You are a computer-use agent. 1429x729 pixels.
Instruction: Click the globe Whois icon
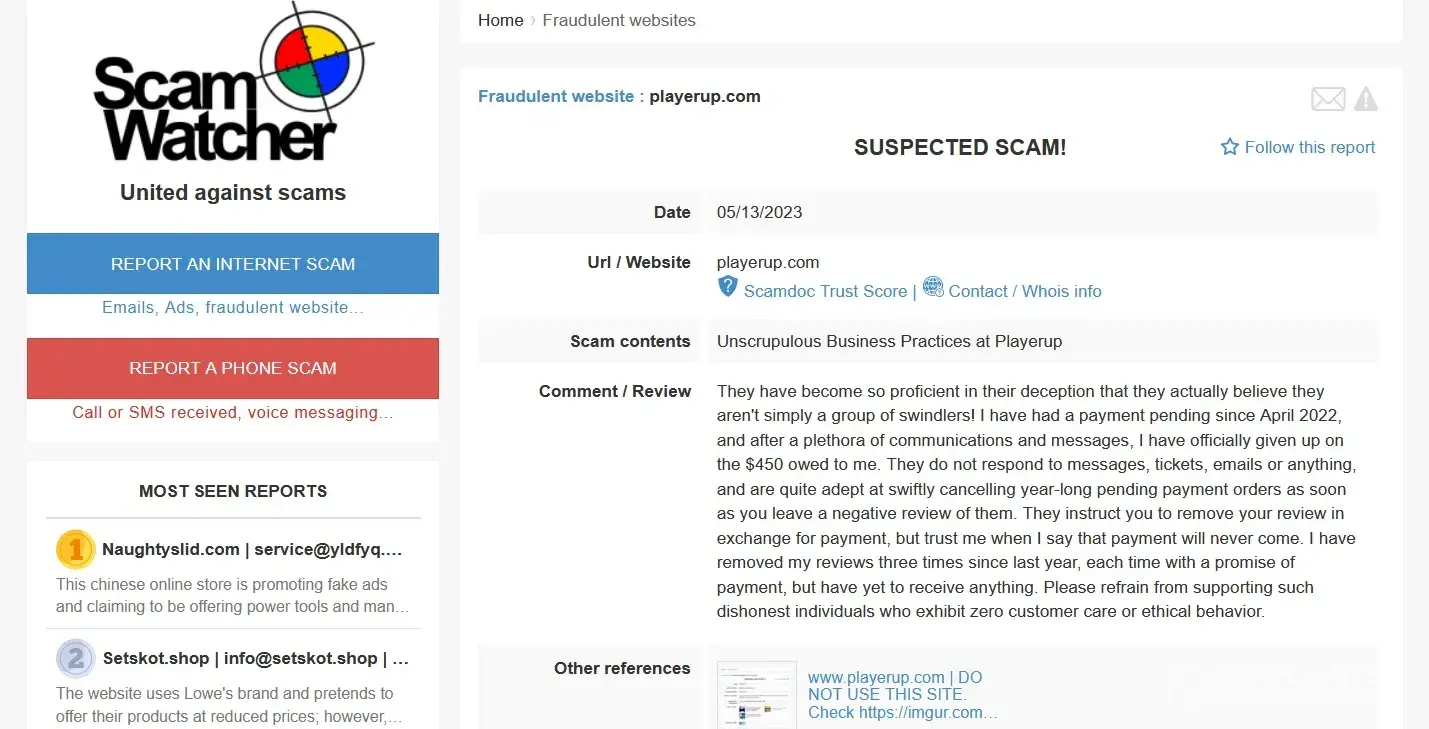(933, 288)
